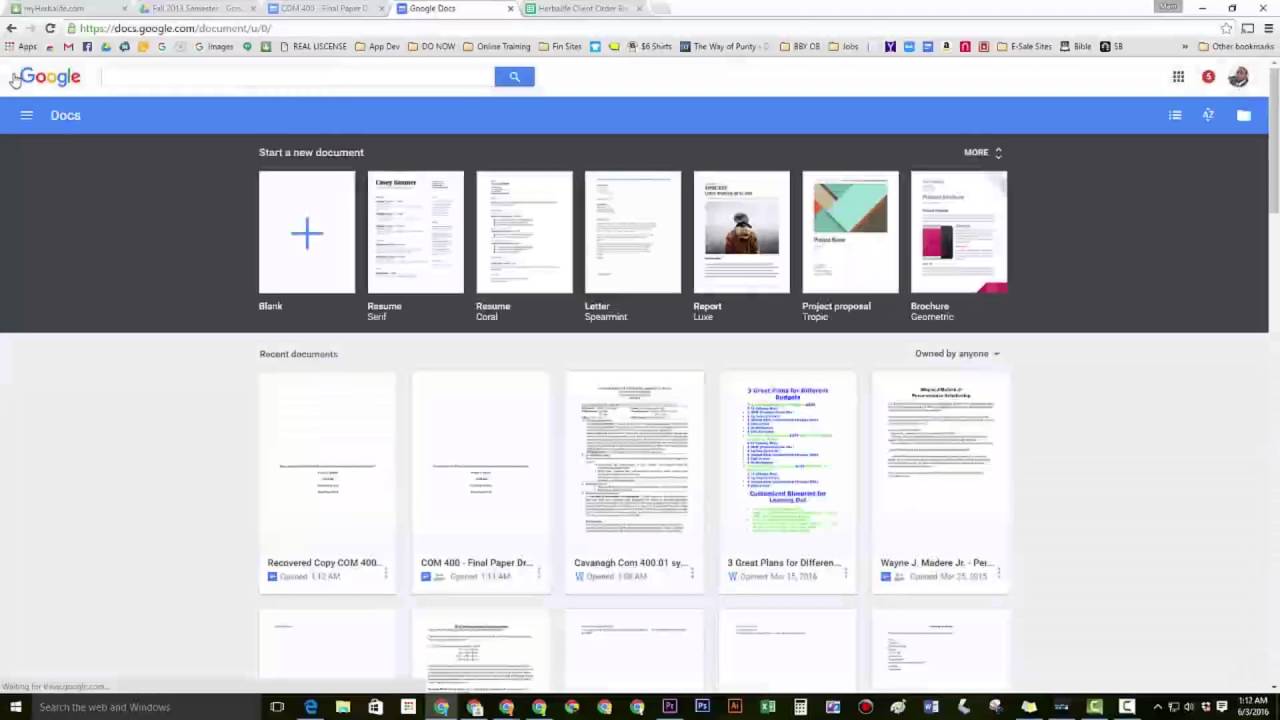Open the DO NOW bookmarks folder
This screenshot has height=720, width=1280.
tap(431, 46)
